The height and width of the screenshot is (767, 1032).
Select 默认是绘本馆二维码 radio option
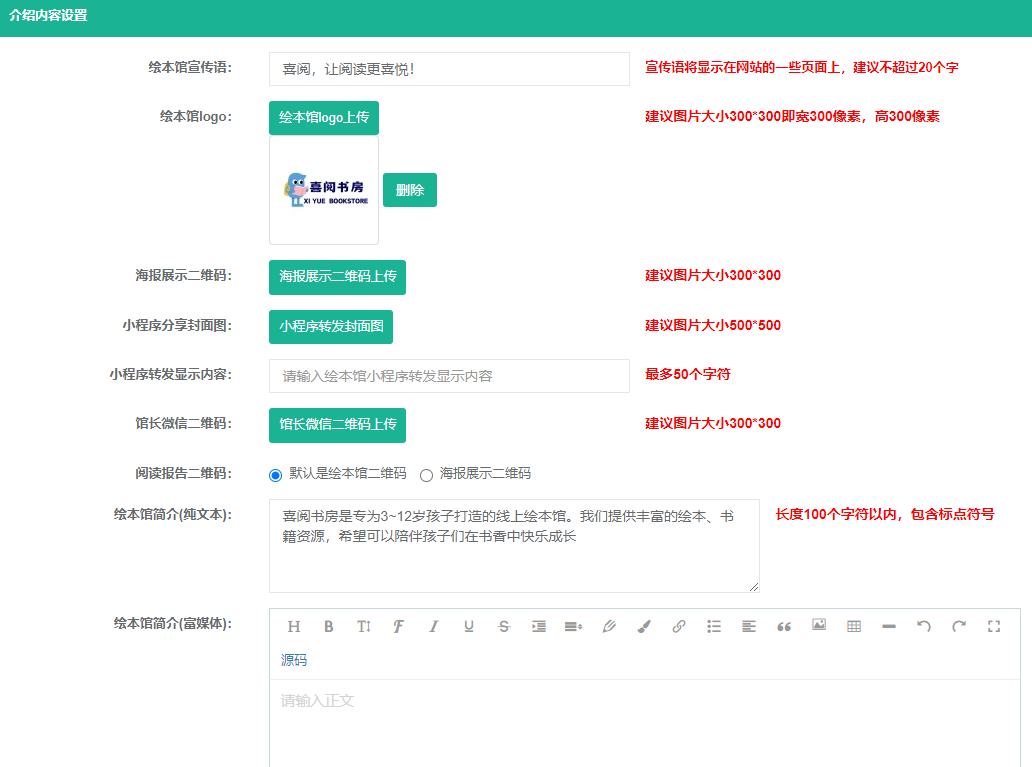[276, 475]
